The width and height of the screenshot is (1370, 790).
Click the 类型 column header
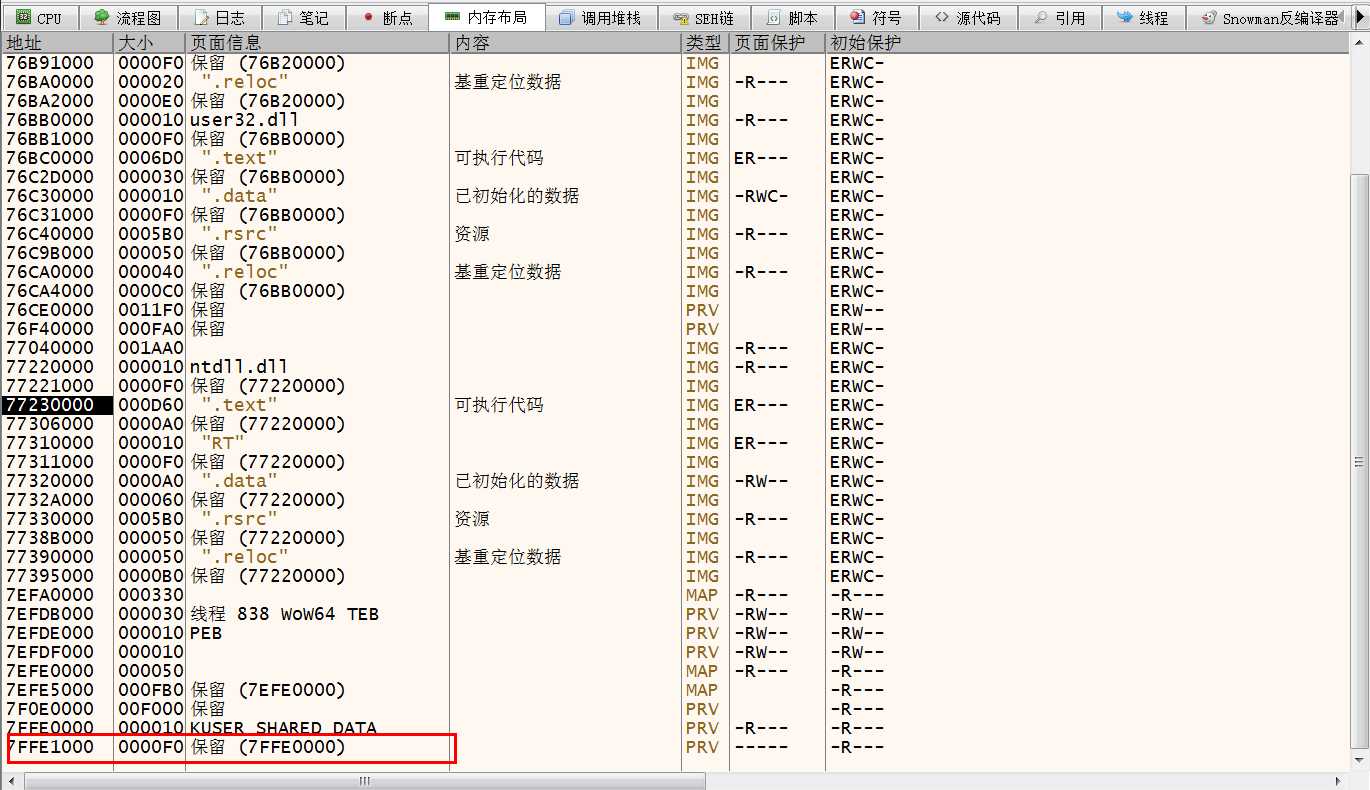pyautogui.click(x=705, y=43)
